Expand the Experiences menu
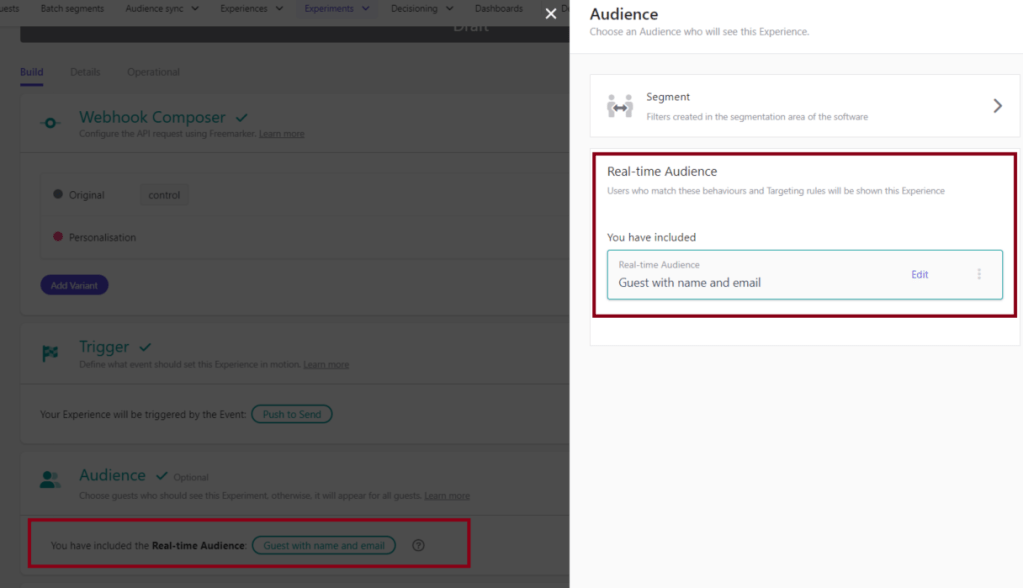The height and width of the screenshot is (588, 1023). [251, 9]
